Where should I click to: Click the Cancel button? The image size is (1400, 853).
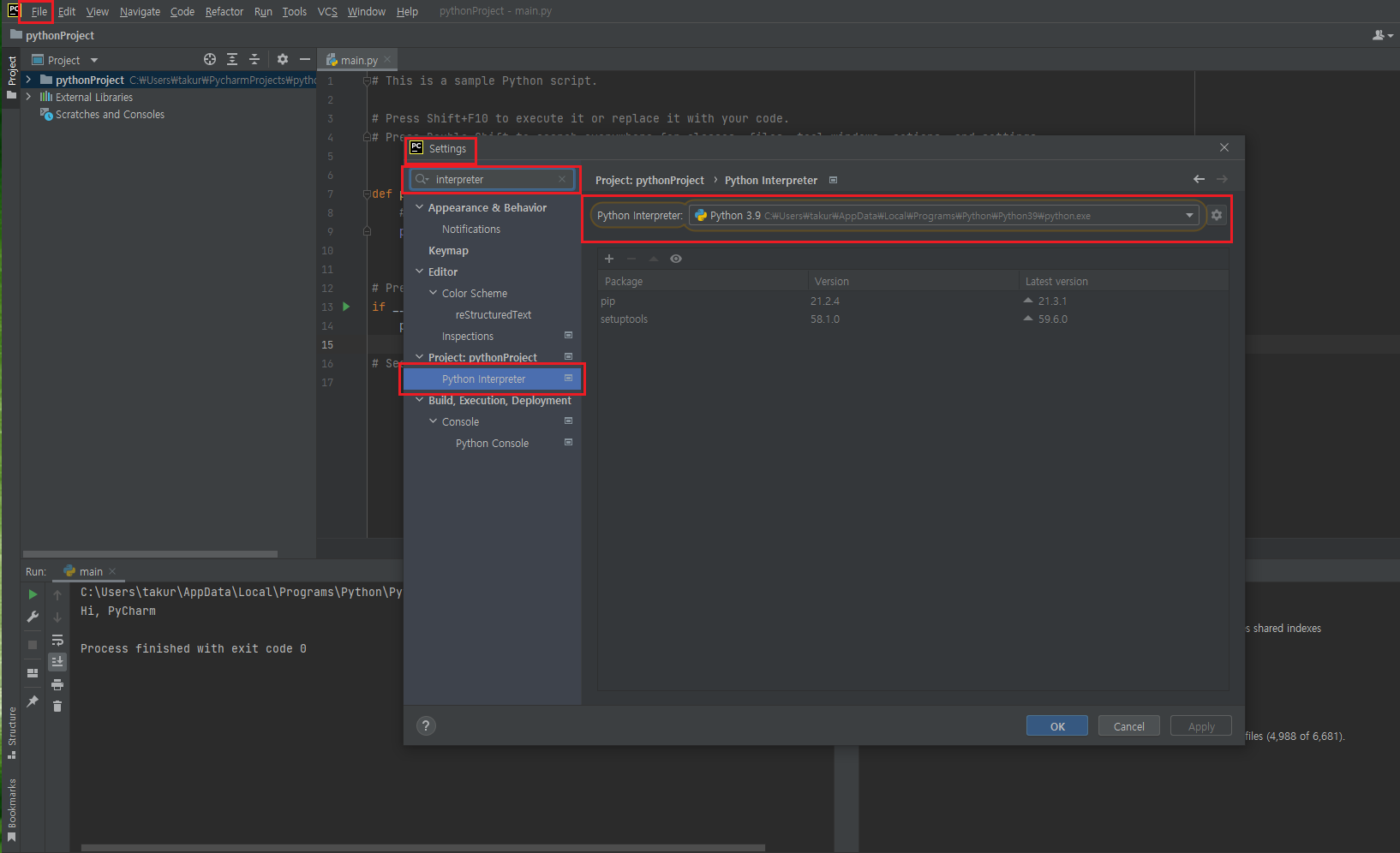(x=1128, y=725)
